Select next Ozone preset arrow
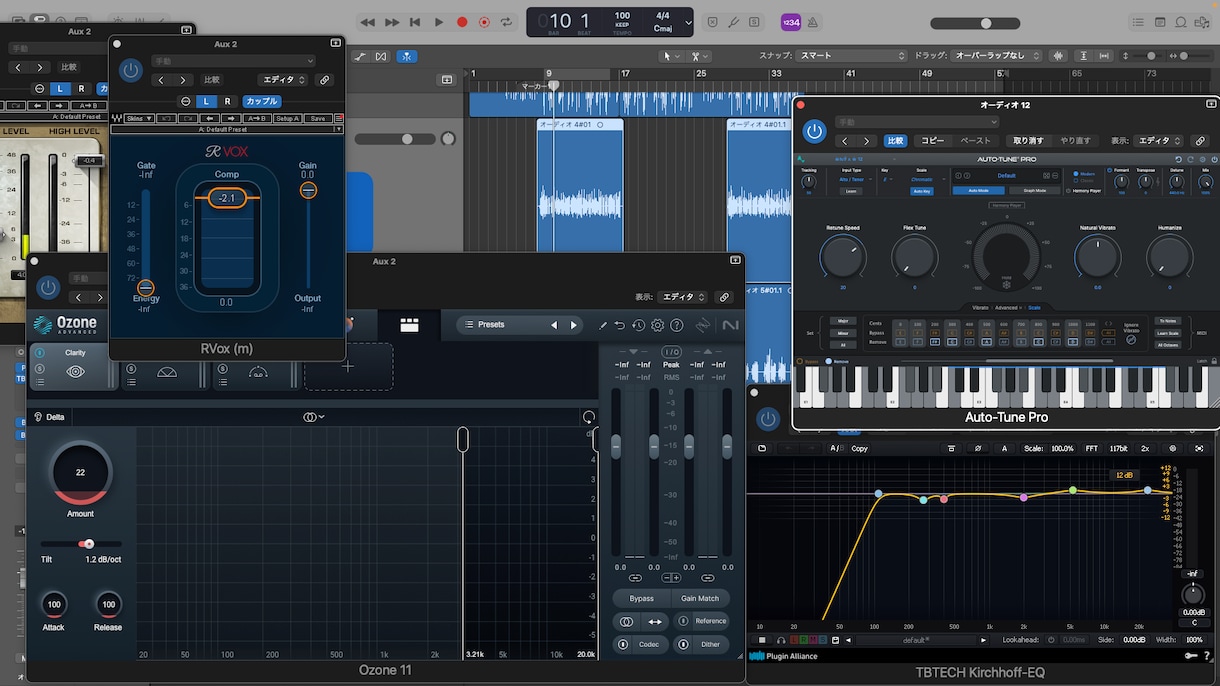Viewport: 1220px width, 686px height. tap(573, 325)
